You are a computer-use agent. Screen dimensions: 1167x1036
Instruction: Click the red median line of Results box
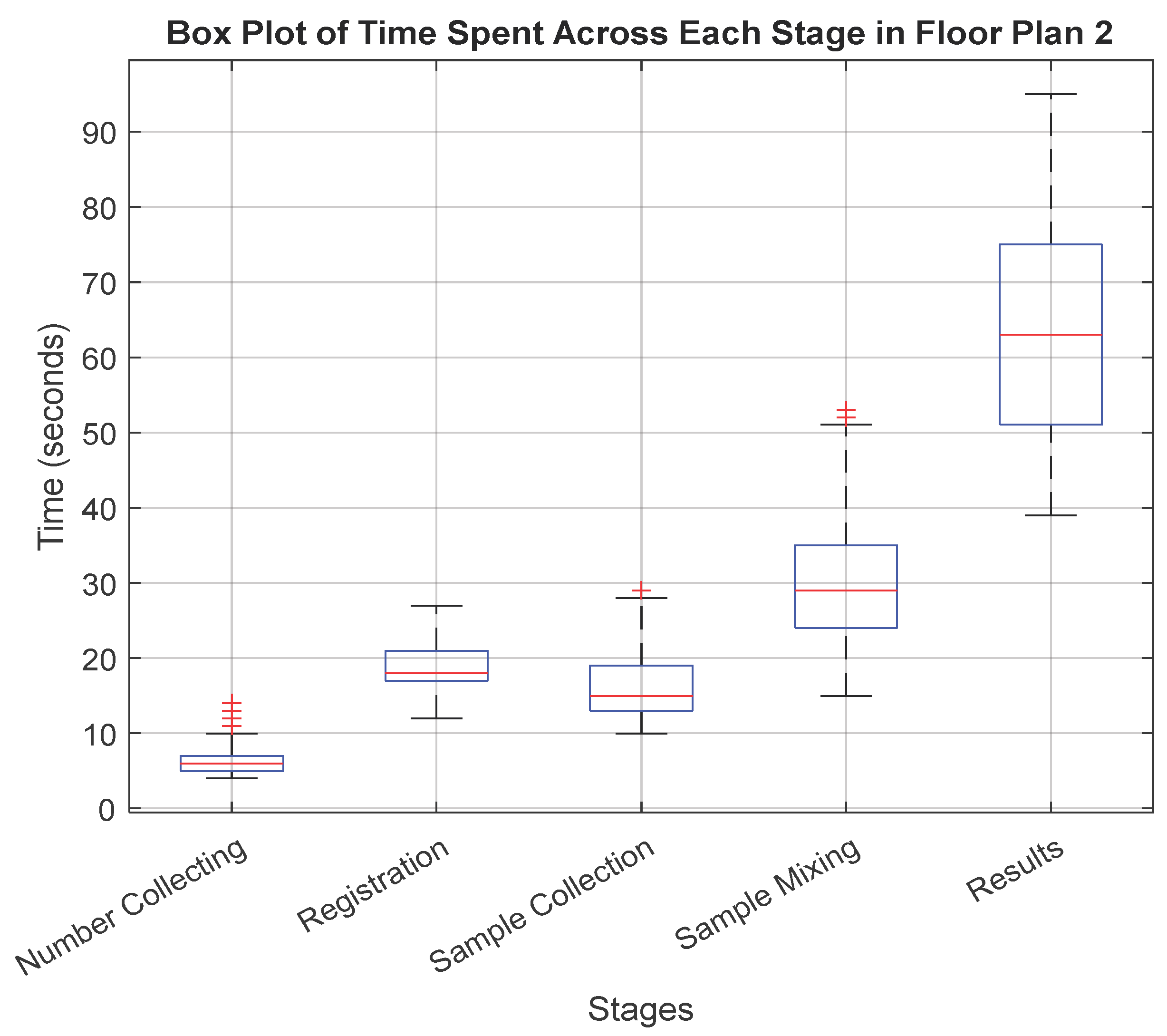1050,335
